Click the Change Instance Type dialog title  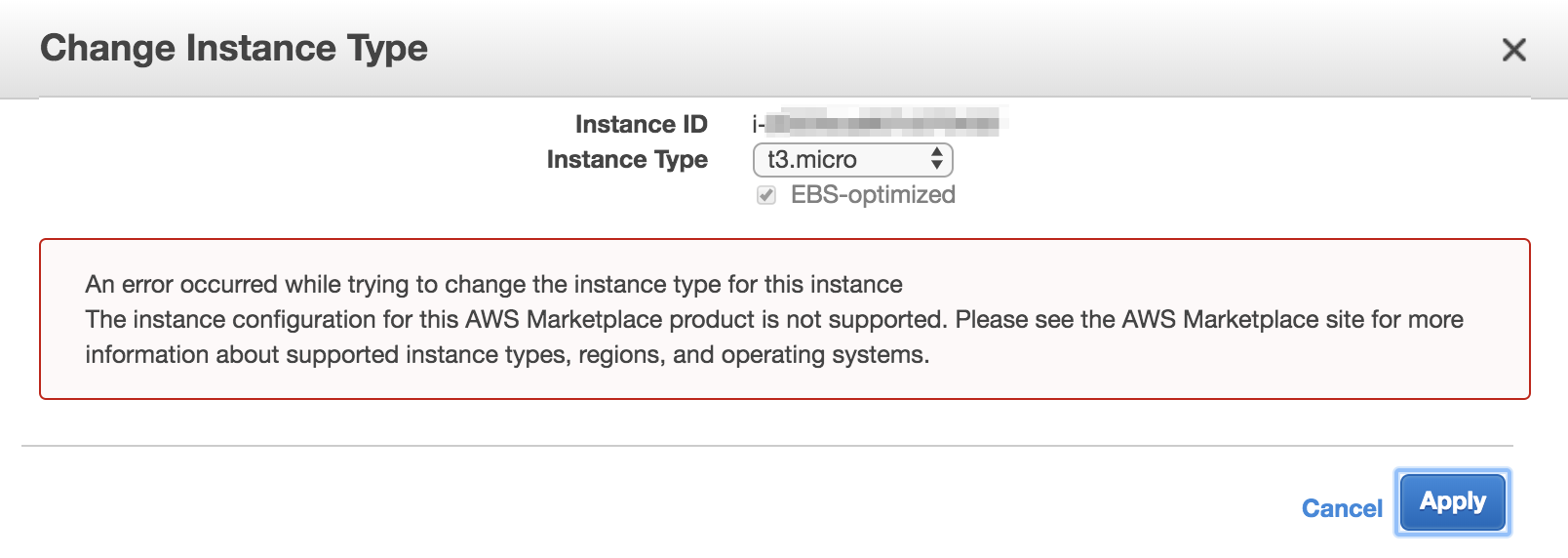(234, 49)
